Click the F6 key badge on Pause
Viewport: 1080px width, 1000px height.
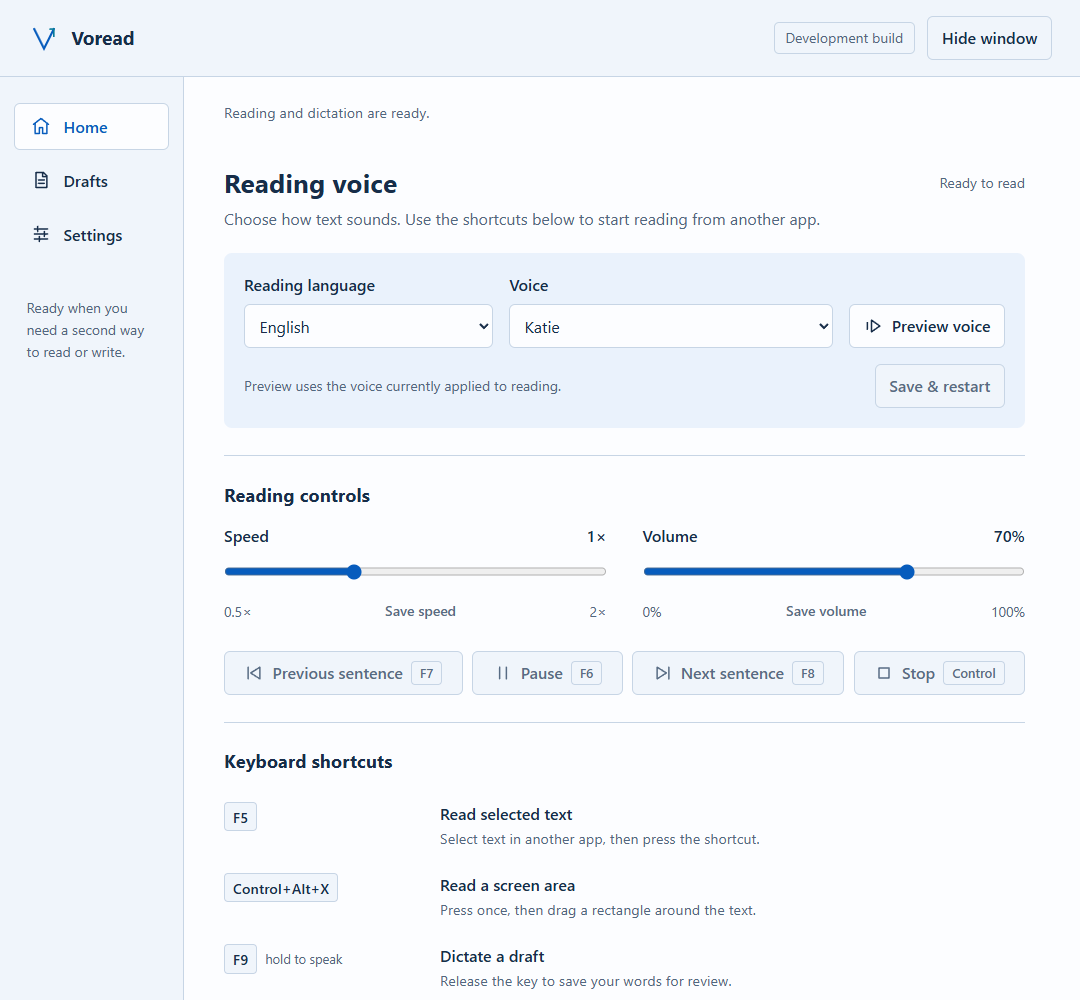pos(586,673)
